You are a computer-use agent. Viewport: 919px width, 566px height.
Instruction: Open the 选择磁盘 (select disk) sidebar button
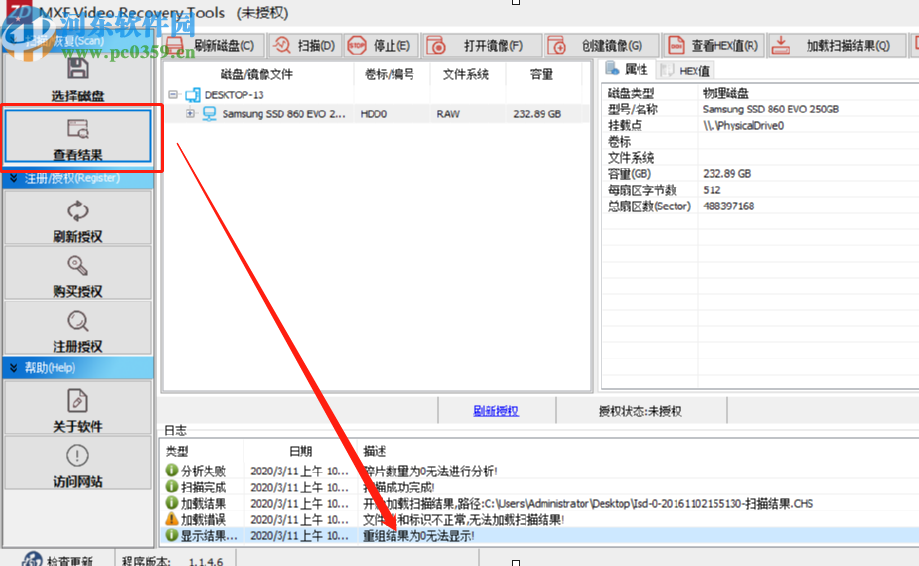77,78
